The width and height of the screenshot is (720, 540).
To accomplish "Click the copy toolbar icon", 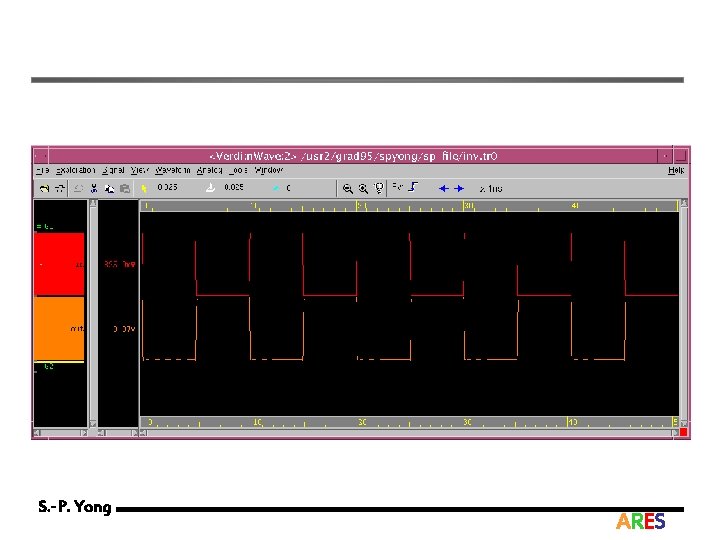I will coord(109,188).
